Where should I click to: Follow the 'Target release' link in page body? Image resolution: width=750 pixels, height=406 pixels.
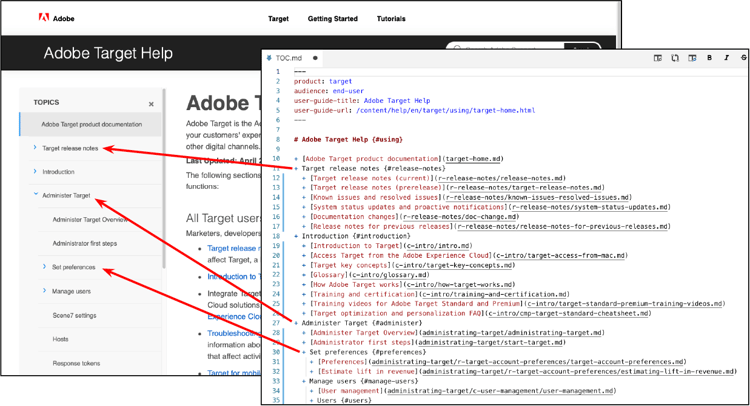click(234, 248)
